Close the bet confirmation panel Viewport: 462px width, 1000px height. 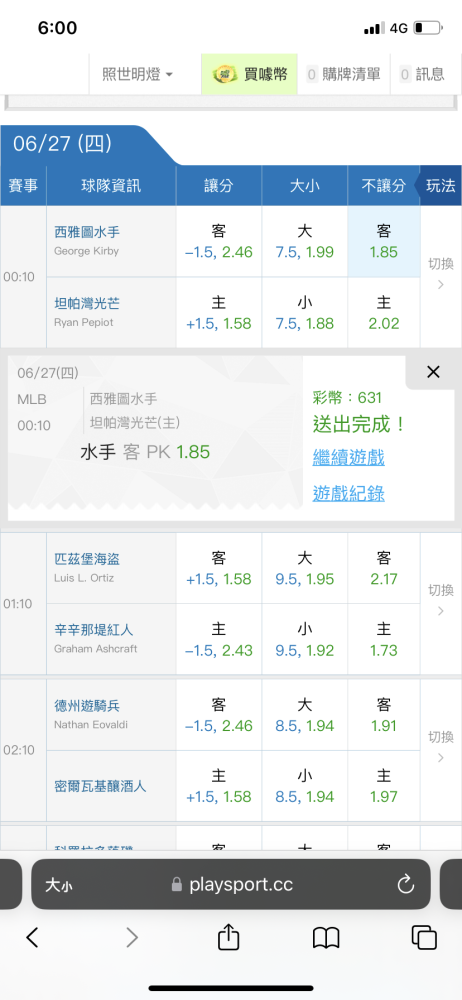coord(433,372)
